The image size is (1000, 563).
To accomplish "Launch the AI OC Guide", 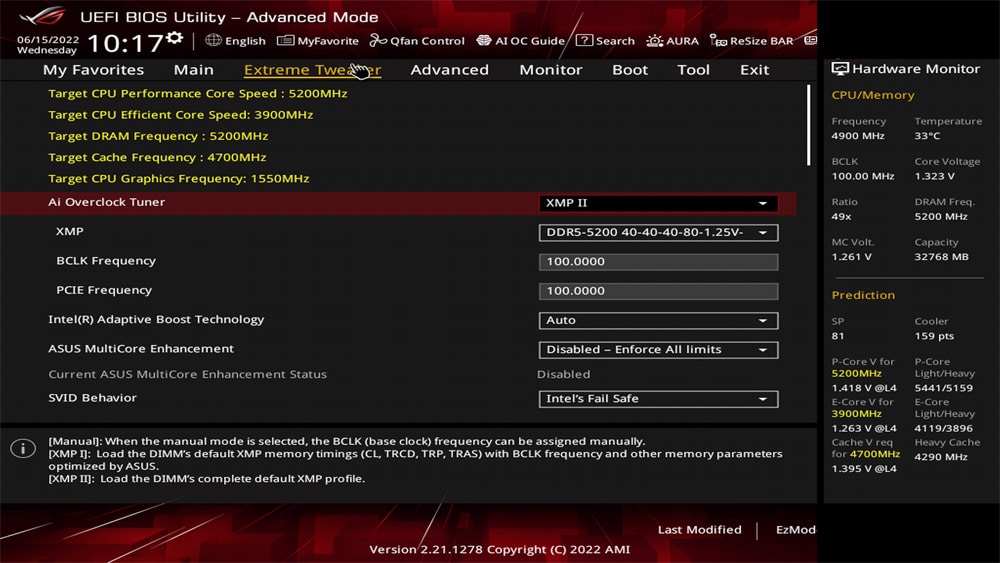I will click(x=520, y=41).
